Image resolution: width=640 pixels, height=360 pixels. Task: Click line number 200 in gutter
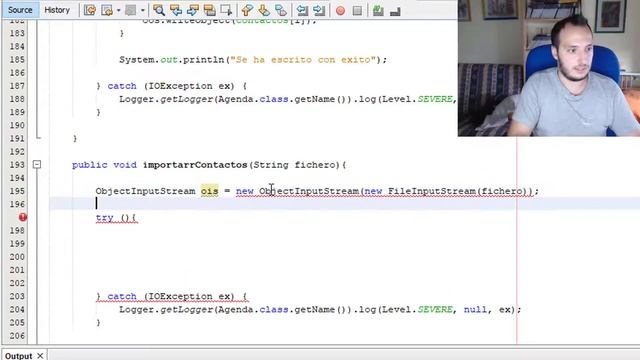(17, 257)
